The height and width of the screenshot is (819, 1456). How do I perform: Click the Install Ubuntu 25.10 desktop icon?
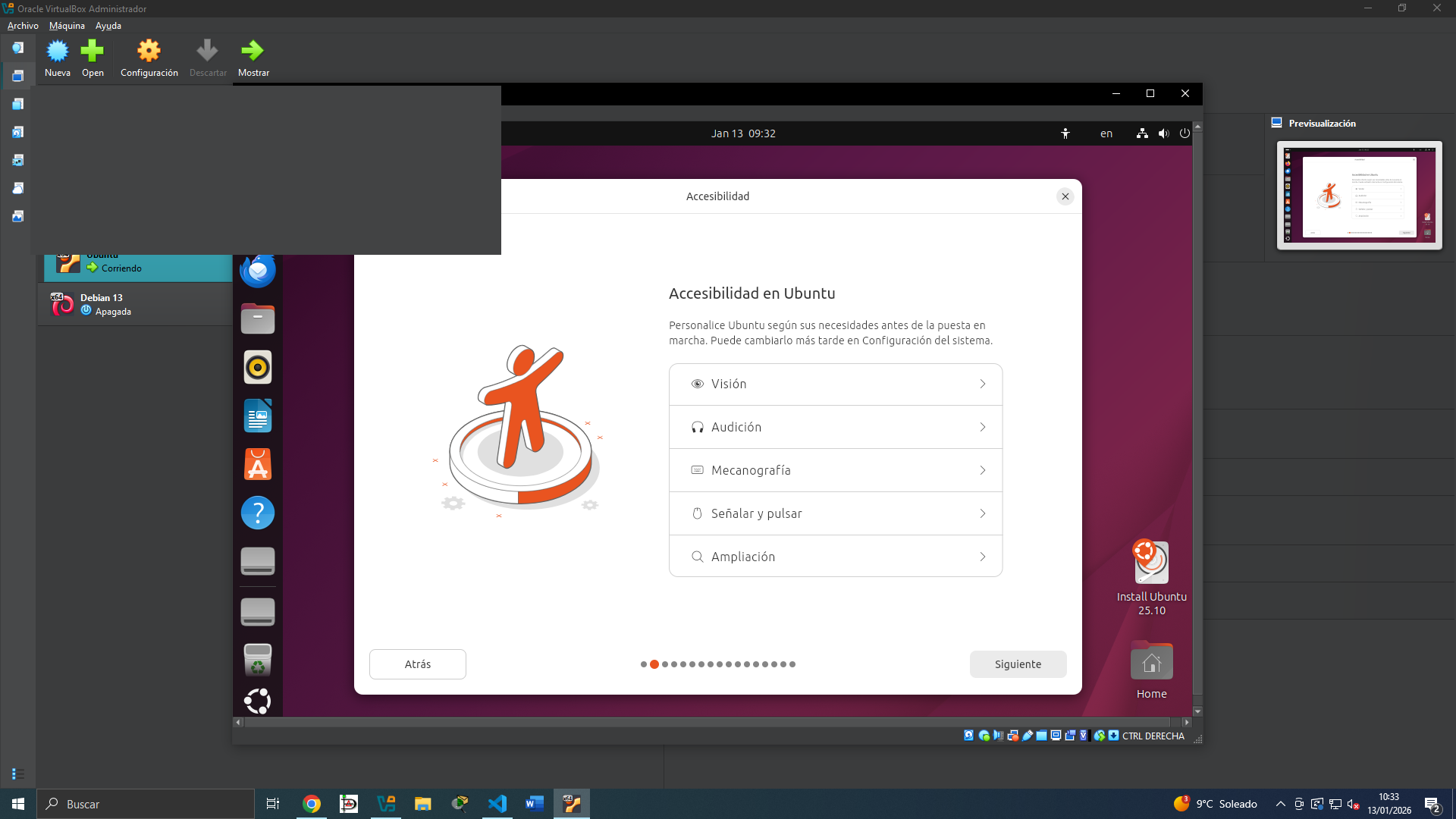coord(1151,578)
